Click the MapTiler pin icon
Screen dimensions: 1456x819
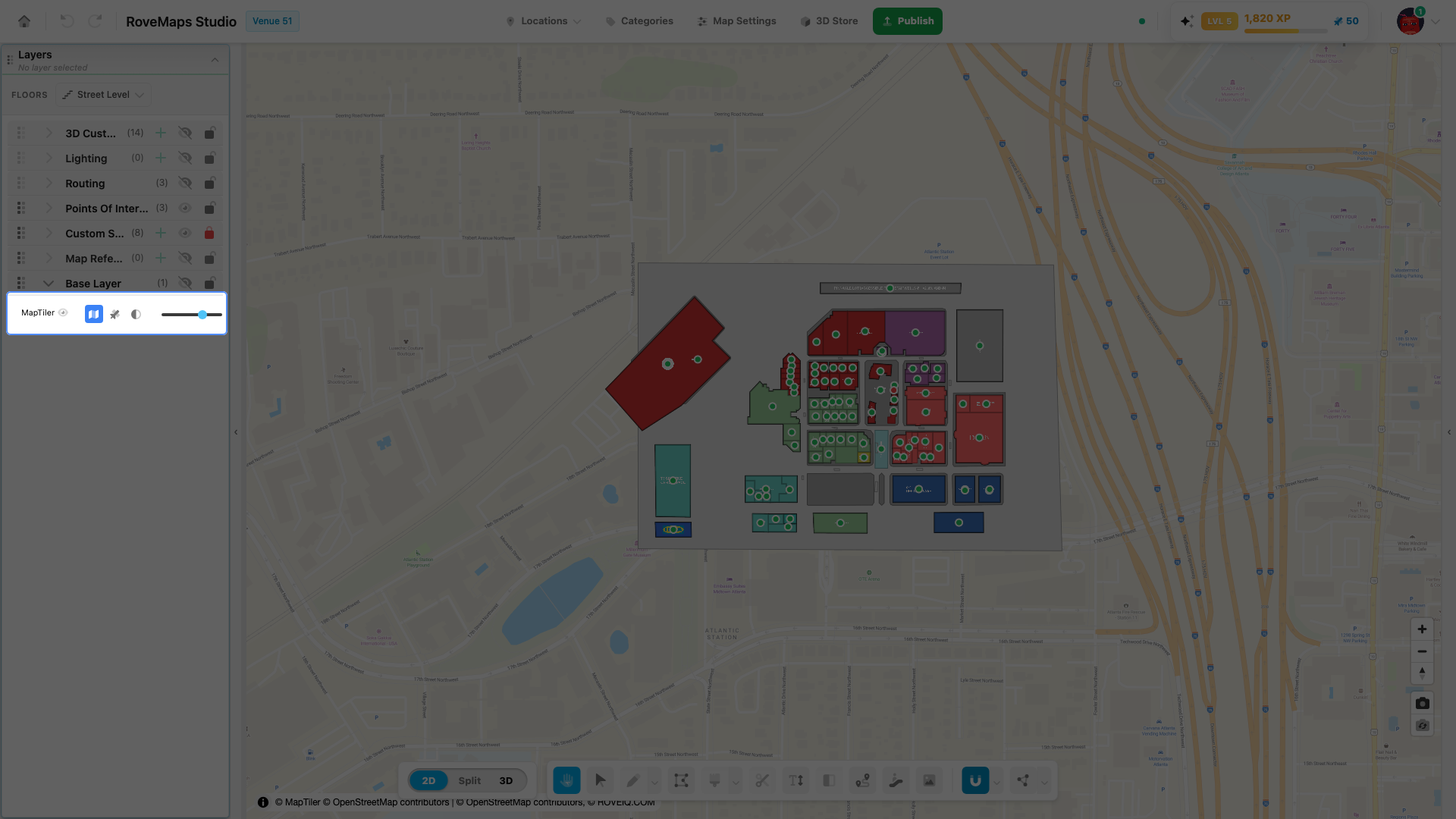(x=115, y=314)
